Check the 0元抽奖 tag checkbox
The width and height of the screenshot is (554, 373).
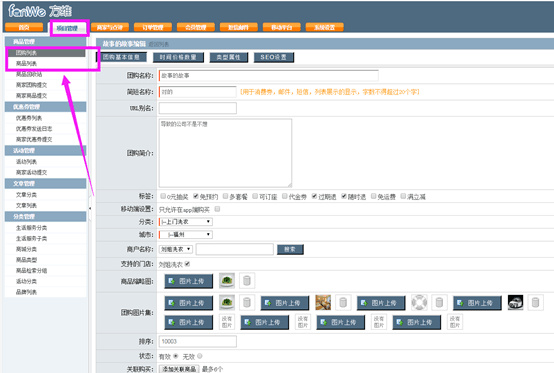tap(163, 196)
